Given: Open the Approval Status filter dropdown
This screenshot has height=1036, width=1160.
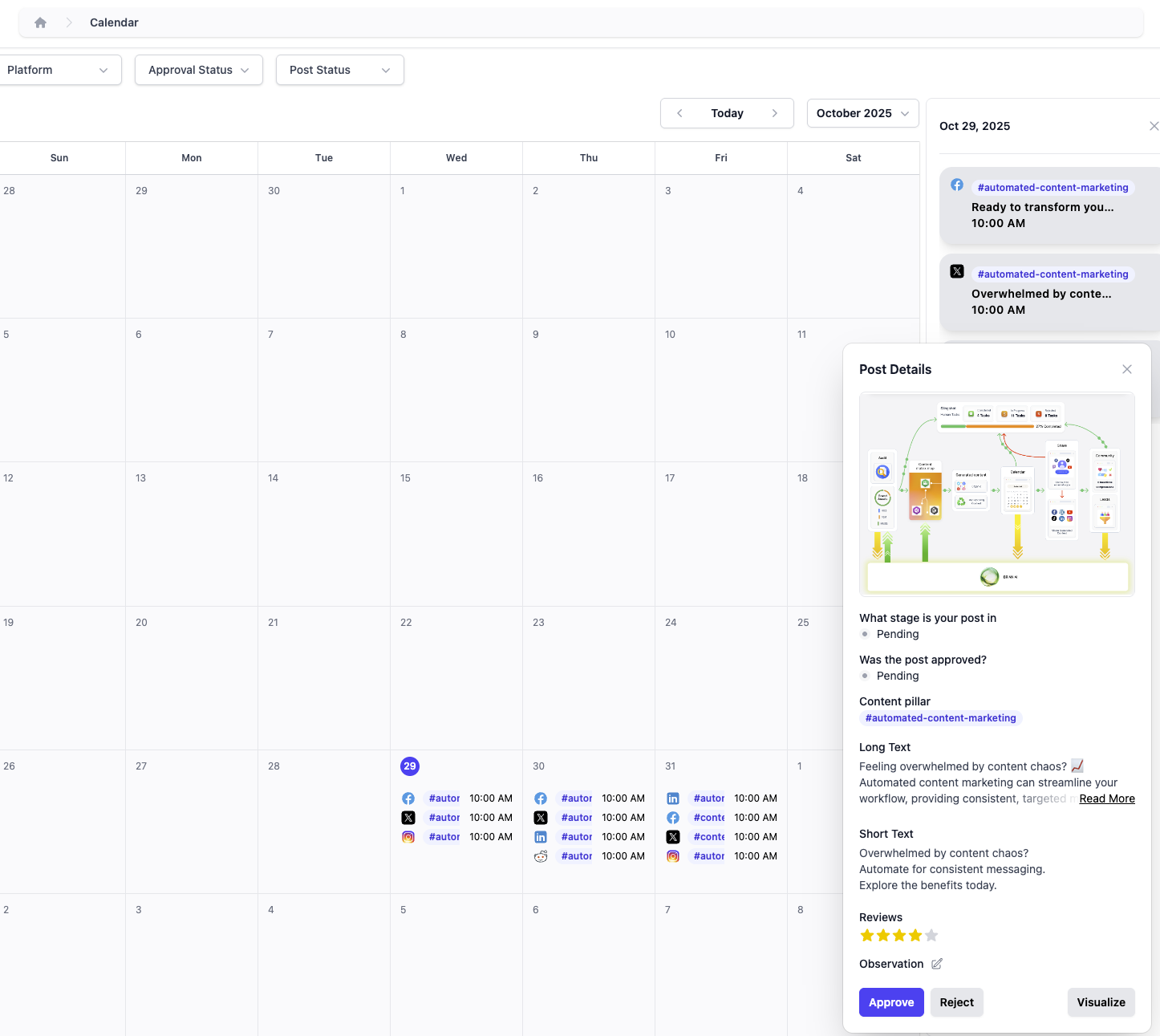Looking at the screenshot, I should pos(198,70).
